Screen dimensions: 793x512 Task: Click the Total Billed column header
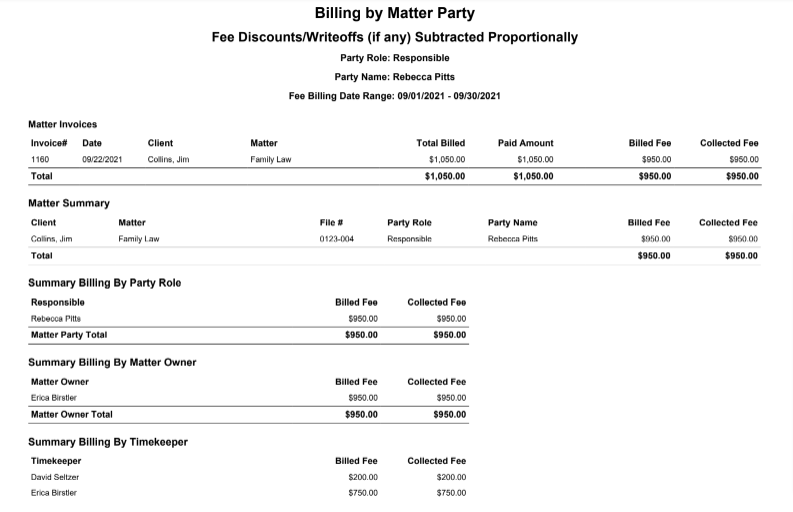(440, 143)
